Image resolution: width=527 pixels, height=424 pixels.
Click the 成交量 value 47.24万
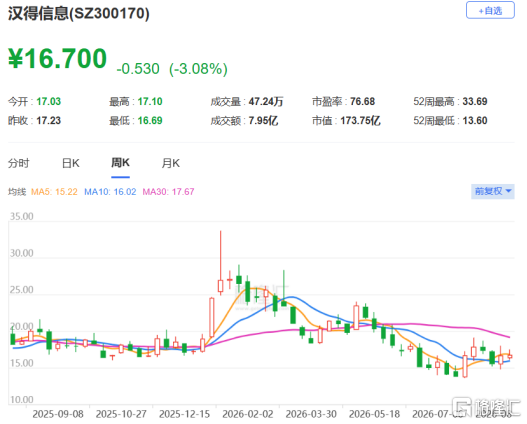(266, 101)
